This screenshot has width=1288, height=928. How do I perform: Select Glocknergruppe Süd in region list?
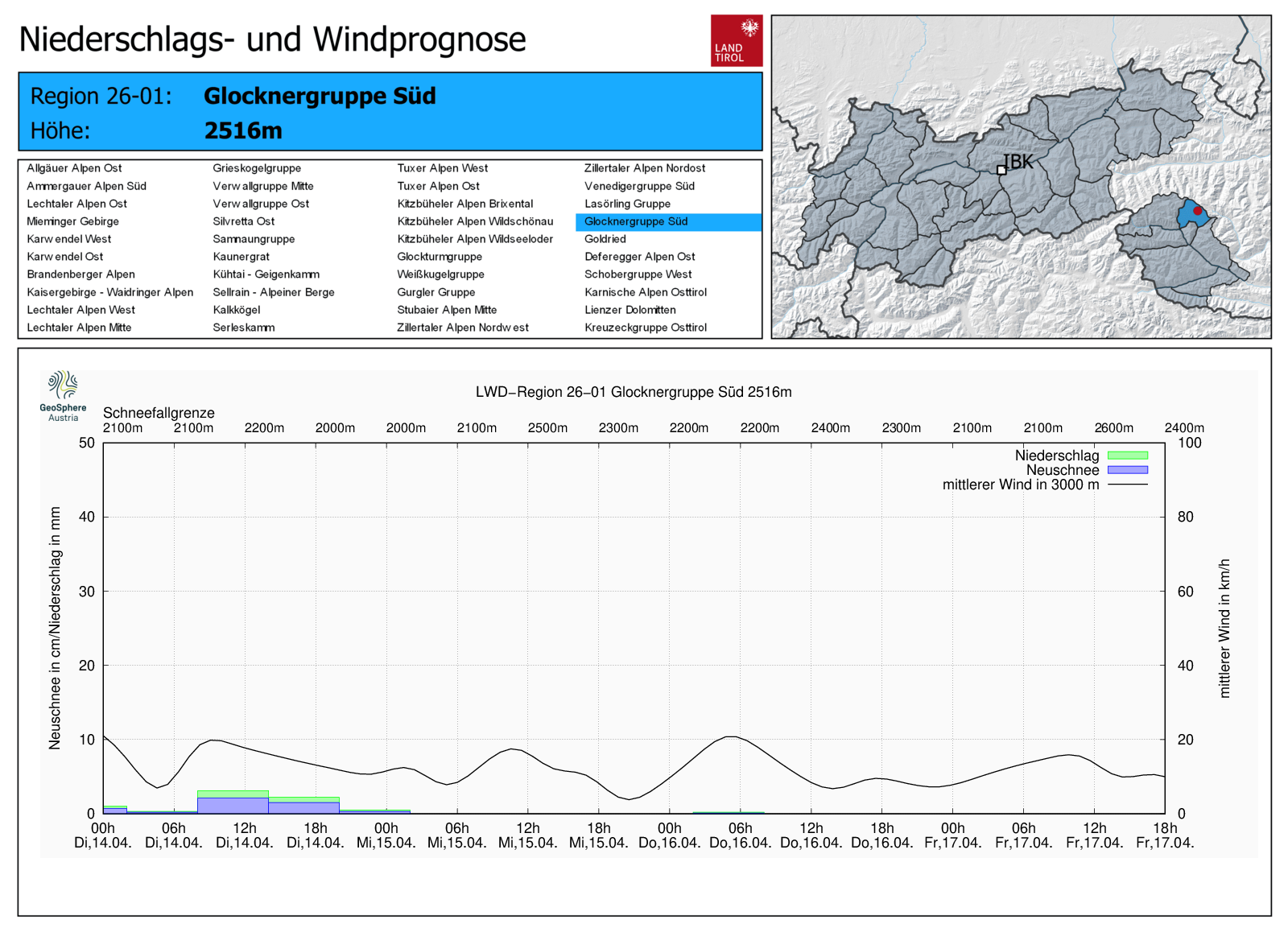click(x=636, y=221)
